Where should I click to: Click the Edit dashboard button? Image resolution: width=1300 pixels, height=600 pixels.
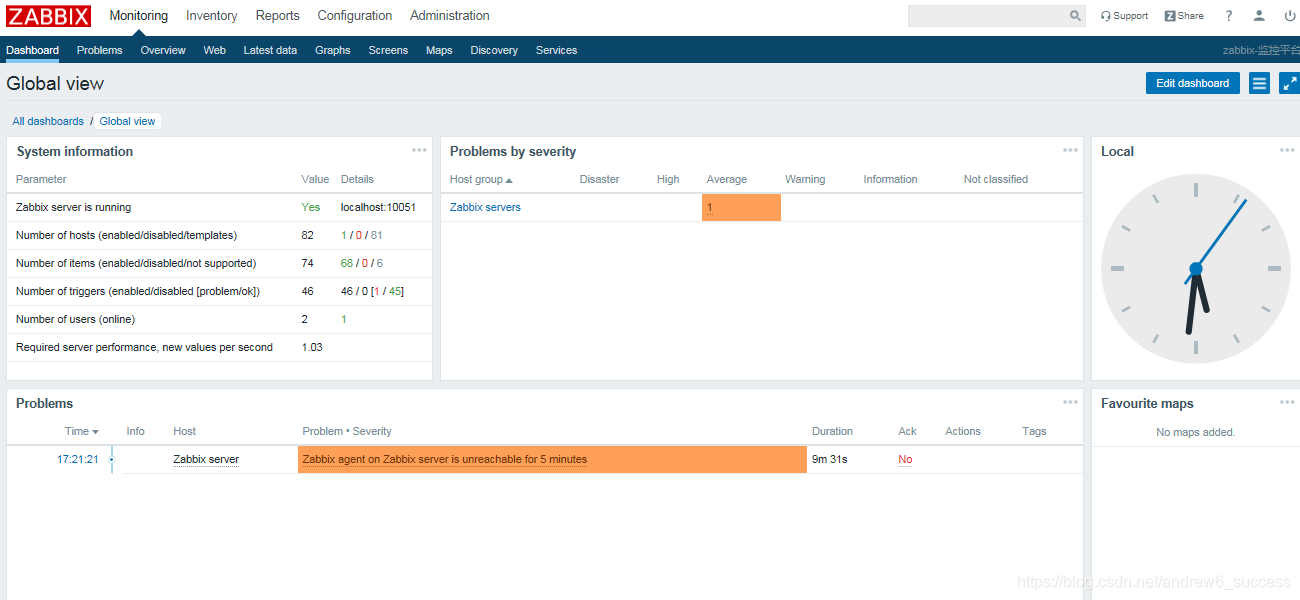click(1192, 83)
